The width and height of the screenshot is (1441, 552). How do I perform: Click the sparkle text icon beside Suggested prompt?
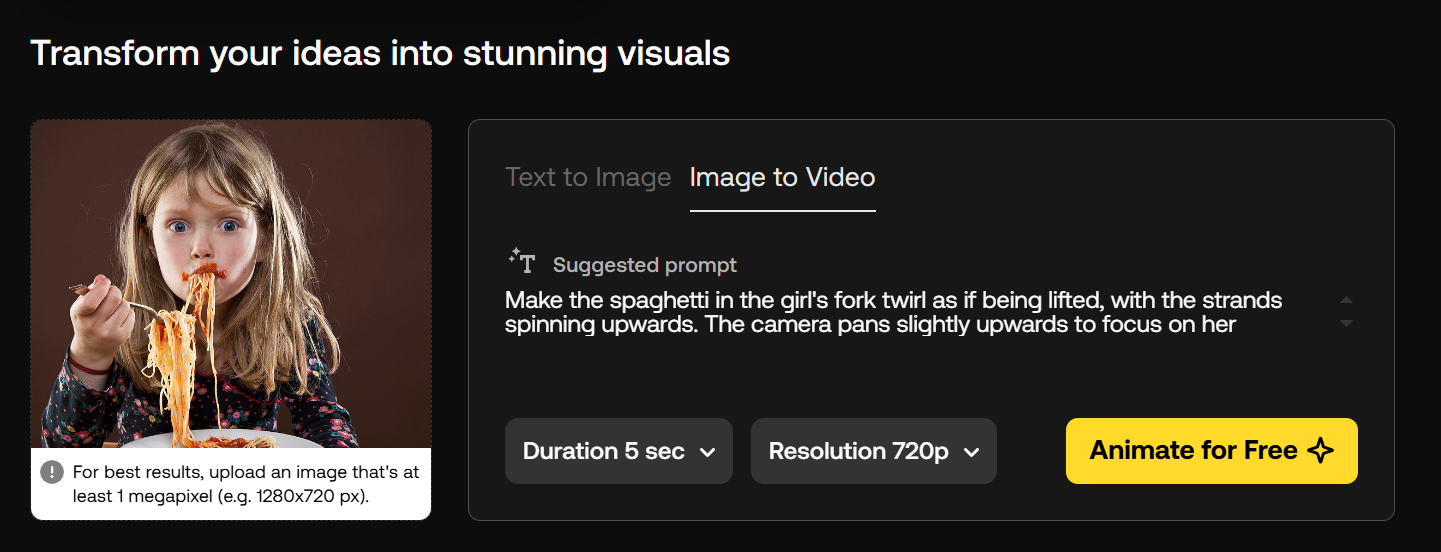522,261
